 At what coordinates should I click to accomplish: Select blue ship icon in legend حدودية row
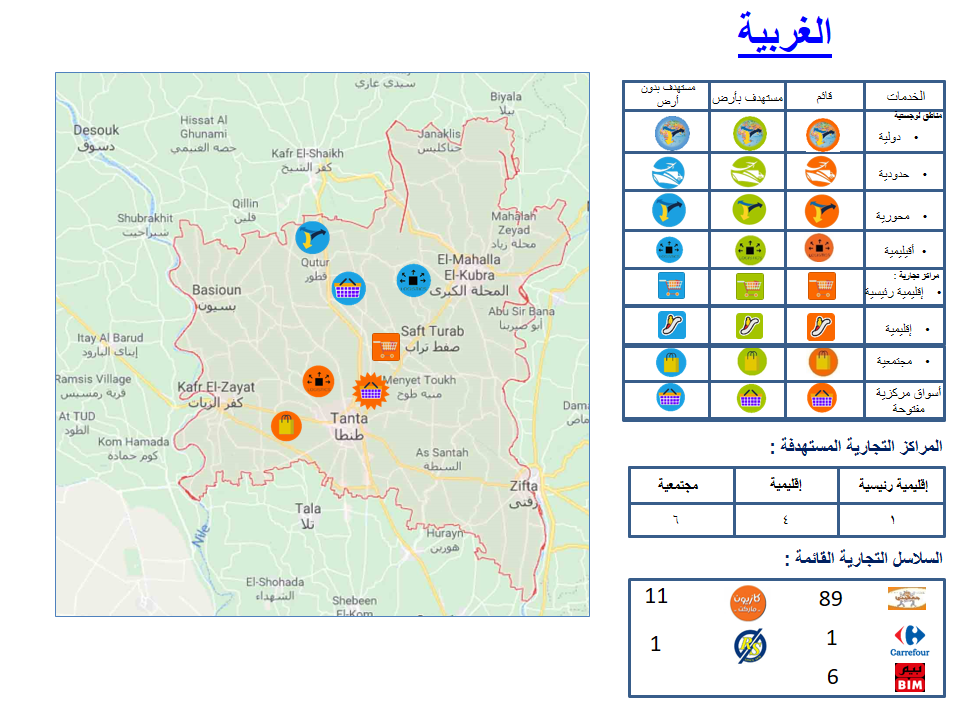669,173
